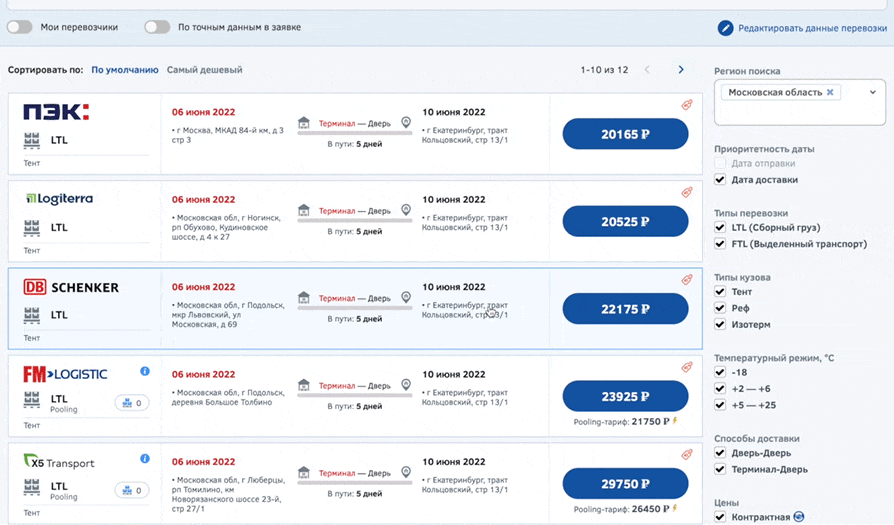Open Редактировать данные перевозки link
The image size is (894, 525).
812,28
